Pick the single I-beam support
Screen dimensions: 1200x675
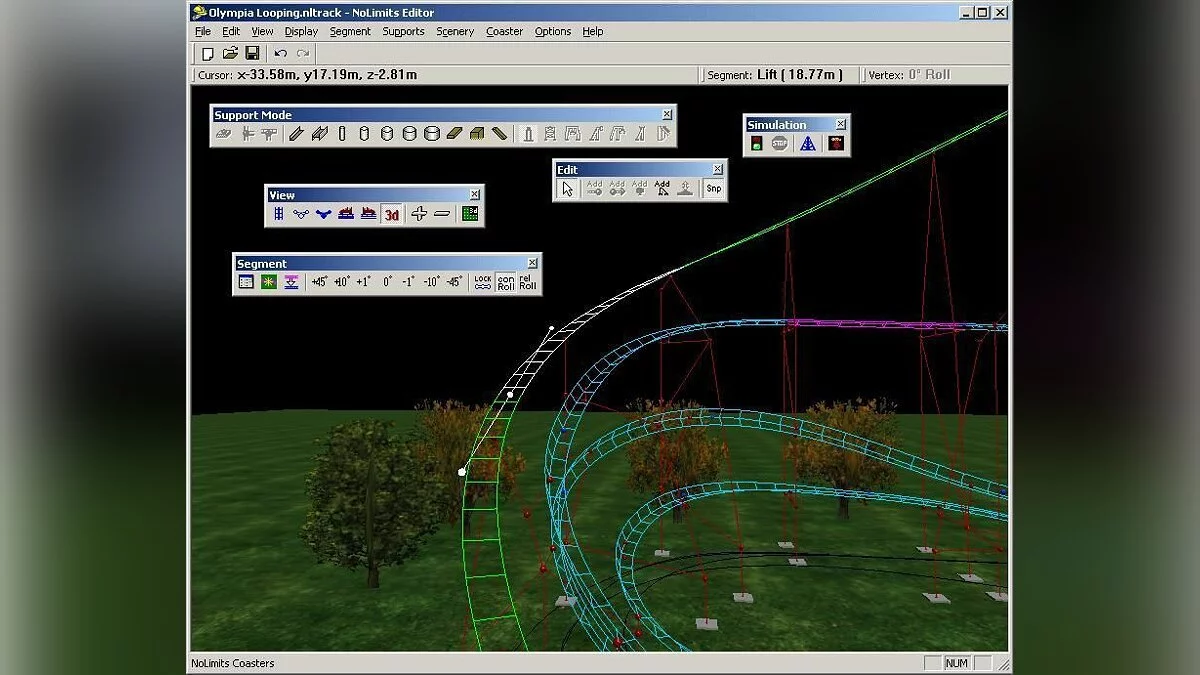pos(296,133)
